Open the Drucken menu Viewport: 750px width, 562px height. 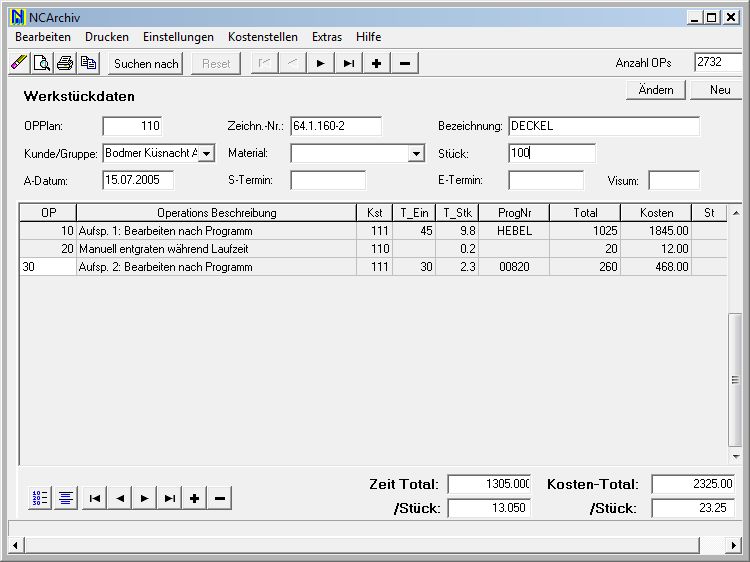pos(107,37)
